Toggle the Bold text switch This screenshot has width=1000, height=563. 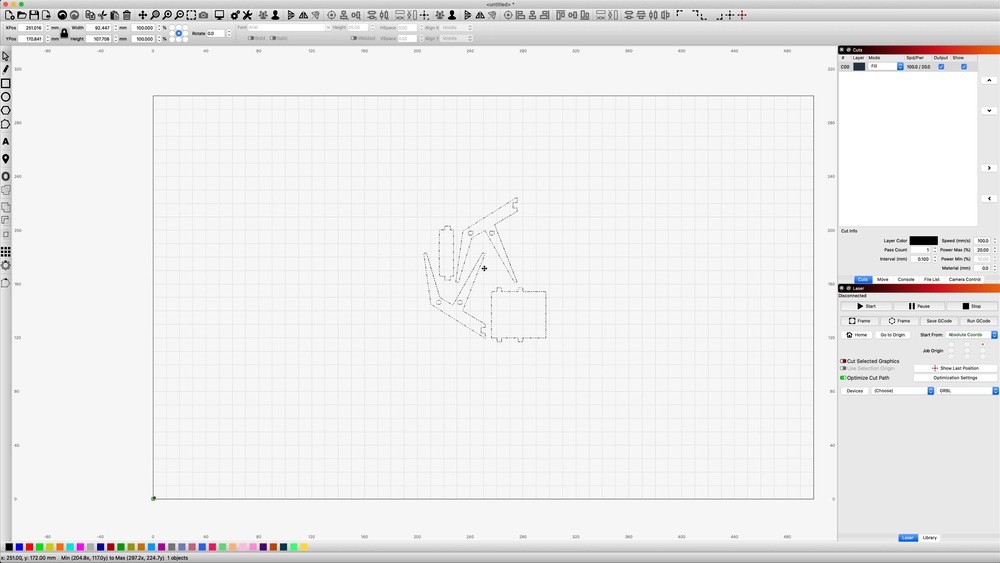(251, 38)
